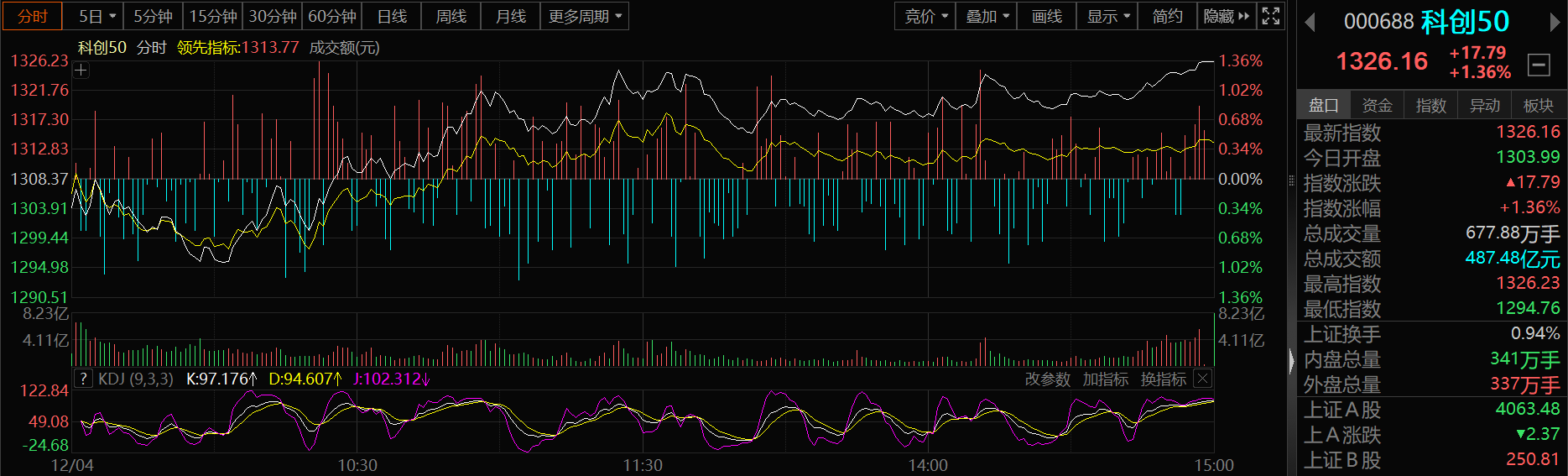The image size is (1568, 476).
Task: Collapse the right panel via splitter arrow
Action: coord(1291,361)
